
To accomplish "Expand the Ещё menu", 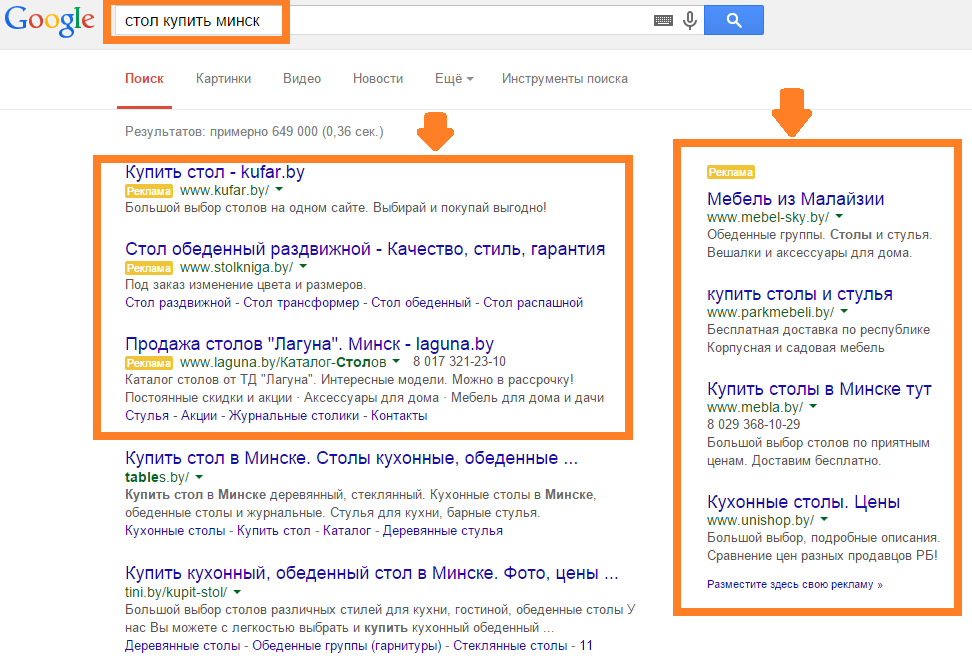I will tap(454, 79).
